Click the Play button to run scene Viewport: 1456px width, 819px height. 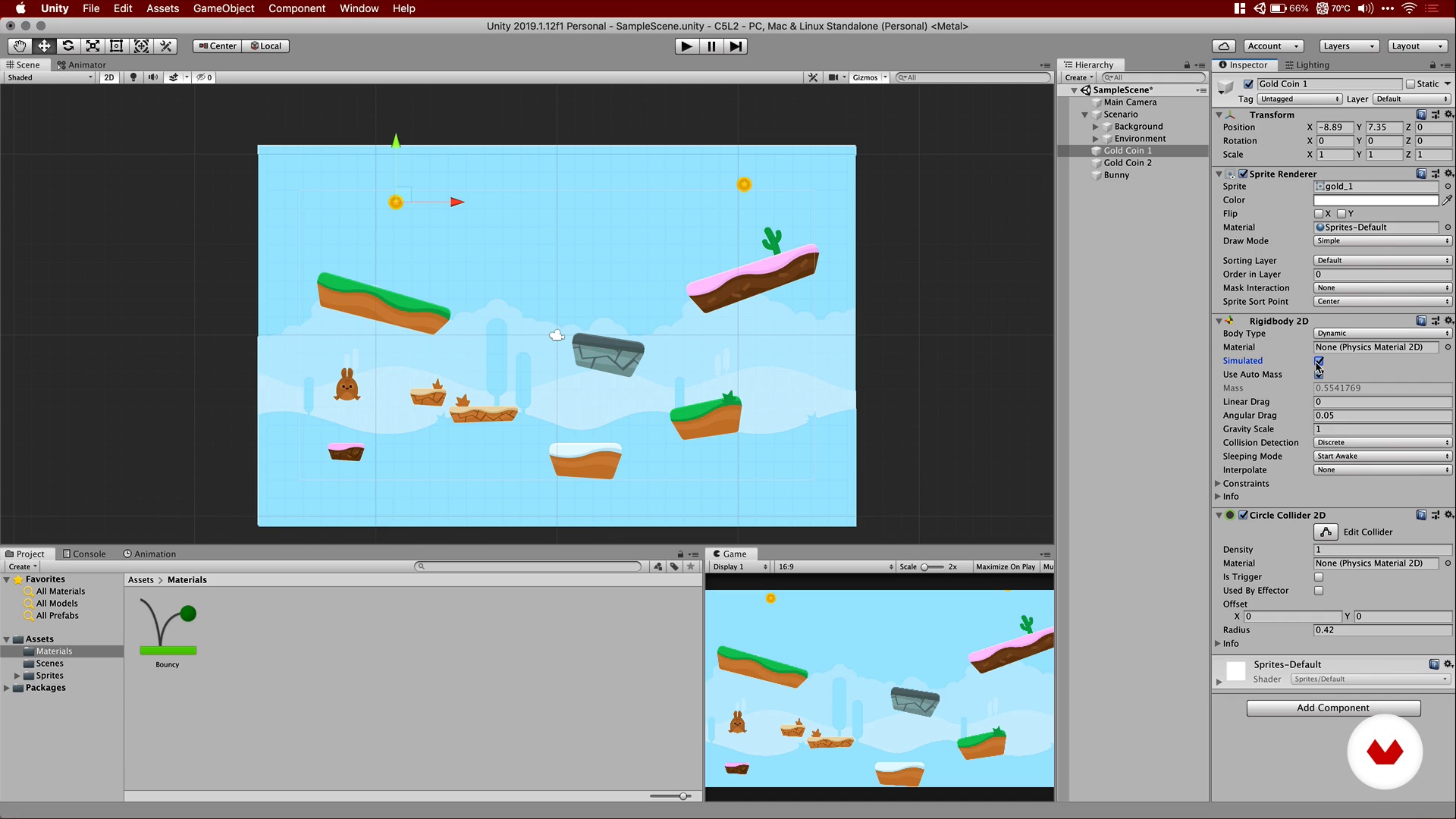(686, 46)
